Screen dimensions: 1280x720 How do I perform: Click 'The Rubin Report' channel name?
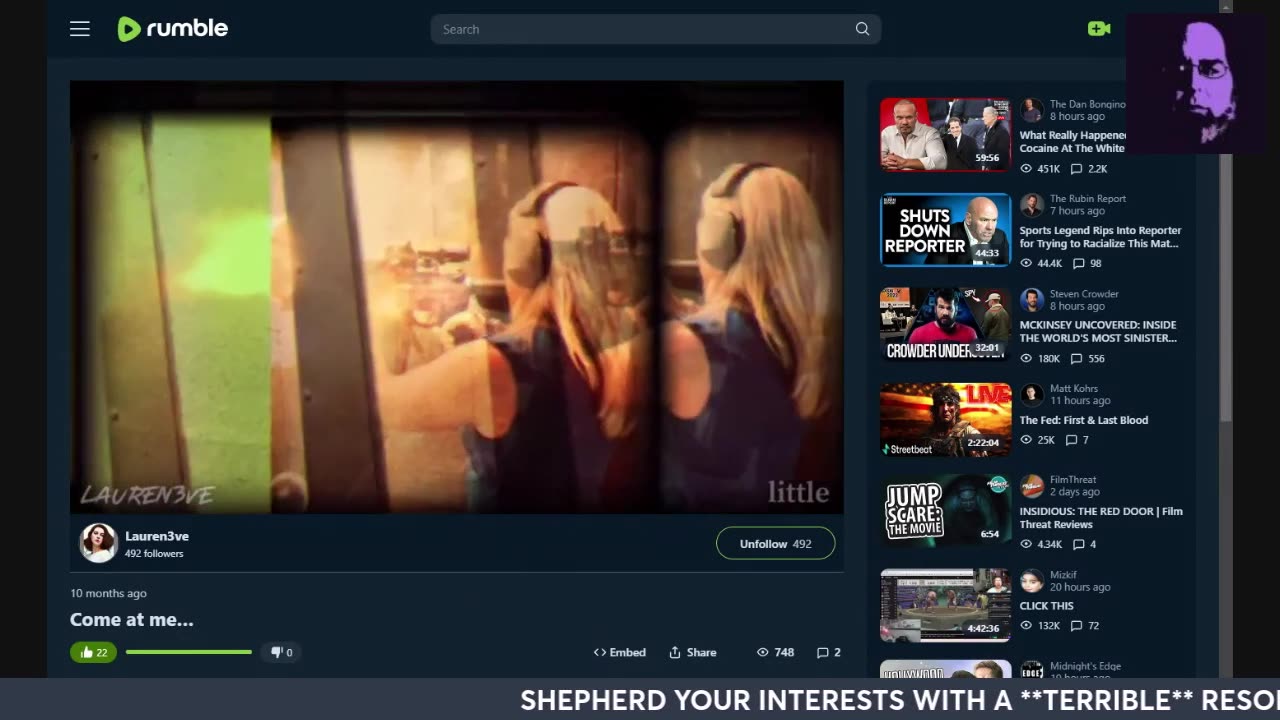click(x=1088, y=199)
